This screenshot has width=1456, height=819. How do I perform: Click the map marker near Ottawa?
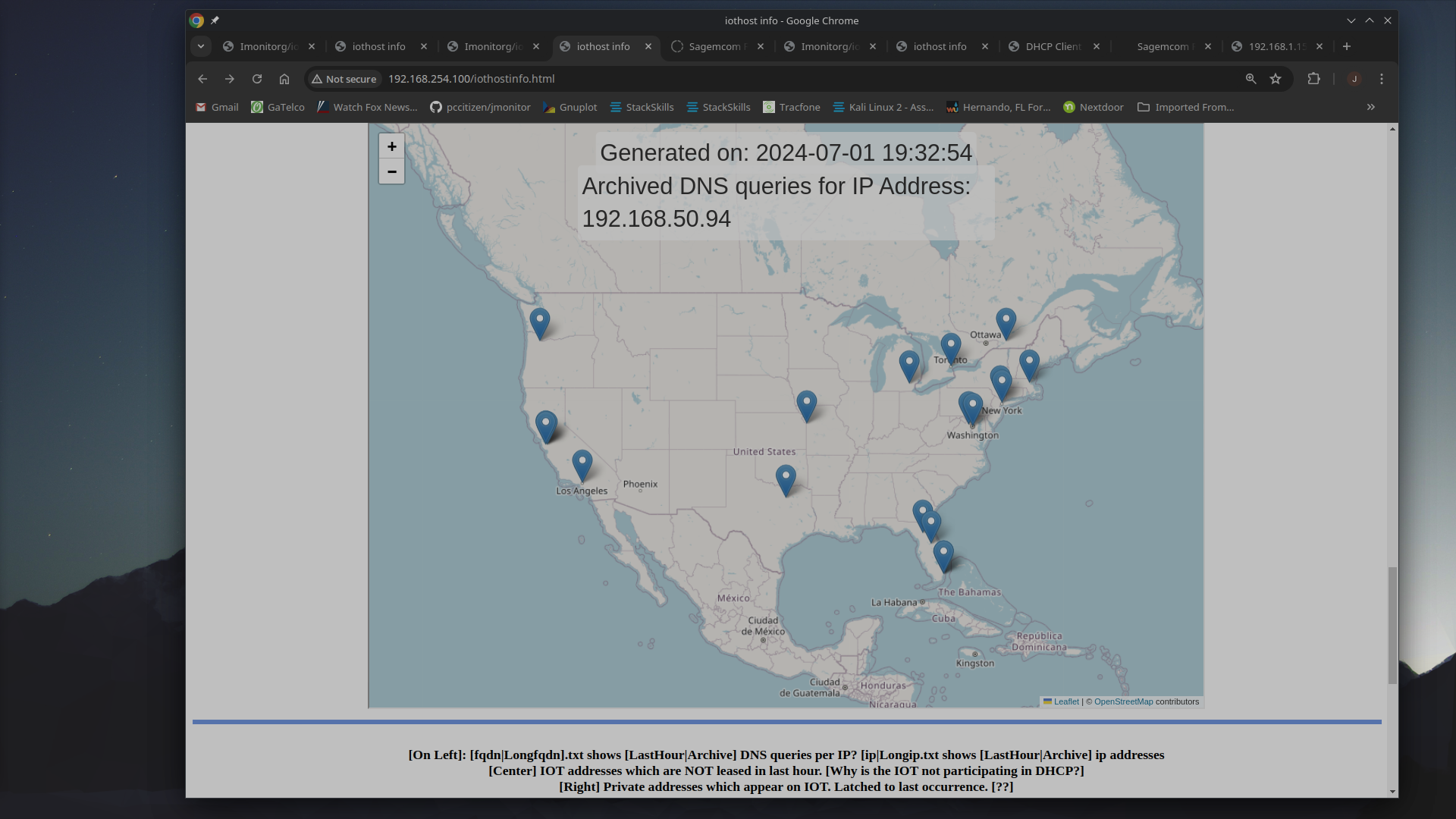pyautogui.click(x=1006, y=322)
